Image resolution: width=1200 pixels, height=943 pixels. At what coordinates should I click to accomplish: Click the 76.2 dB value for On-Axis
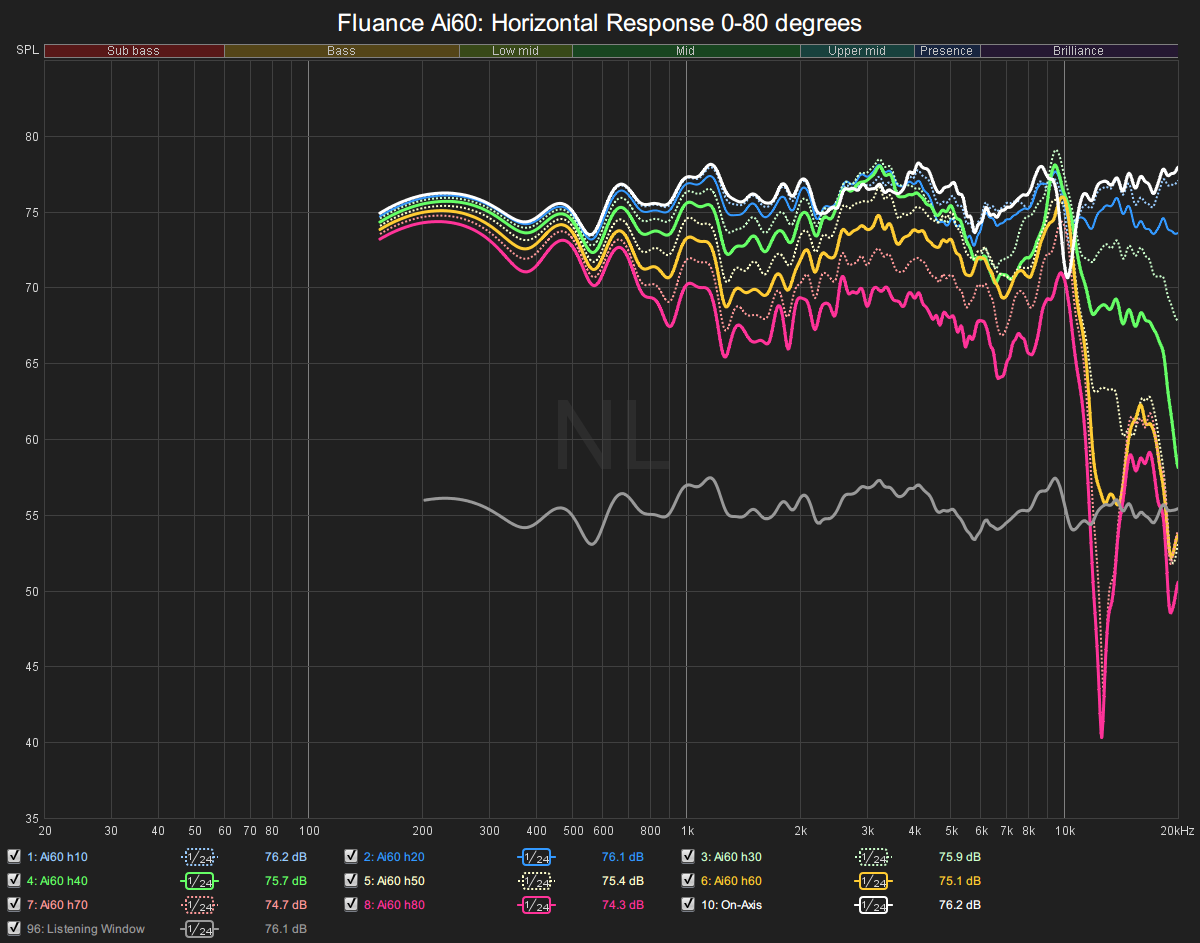click(x=960, y=905)
